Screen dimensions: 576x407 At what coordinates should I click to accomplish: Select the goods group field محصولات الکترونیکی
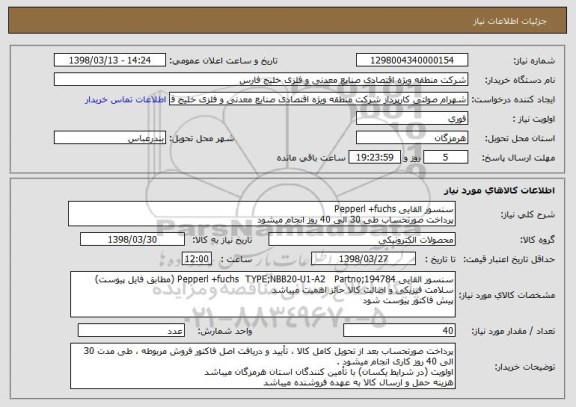[x=362, y=240]
